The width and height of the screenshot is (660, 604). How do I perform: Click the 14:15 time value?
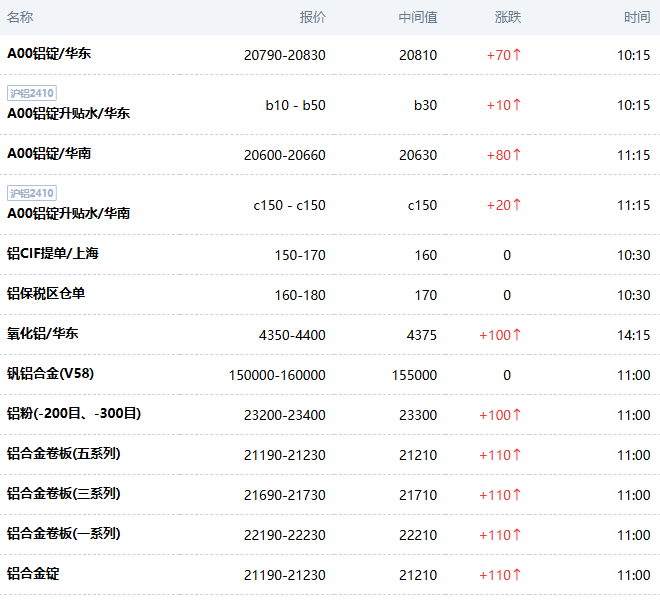tap(633, 335)
